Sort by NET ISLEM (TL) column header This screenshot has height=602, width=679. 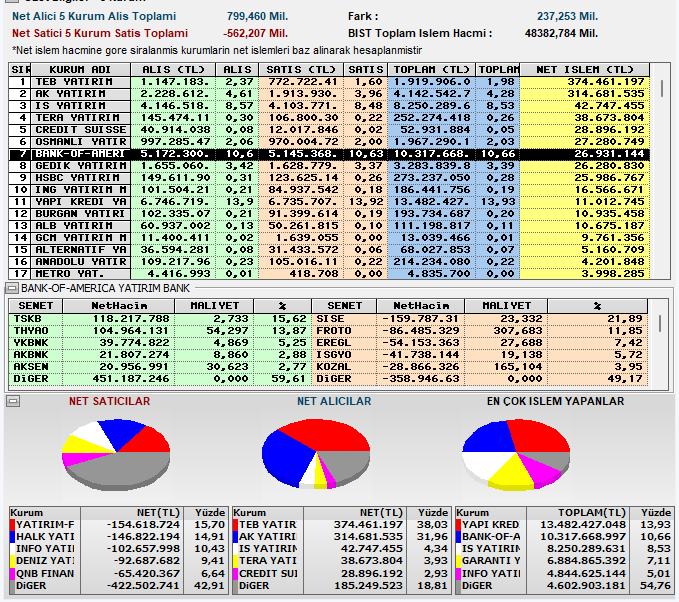click(585, 70)
